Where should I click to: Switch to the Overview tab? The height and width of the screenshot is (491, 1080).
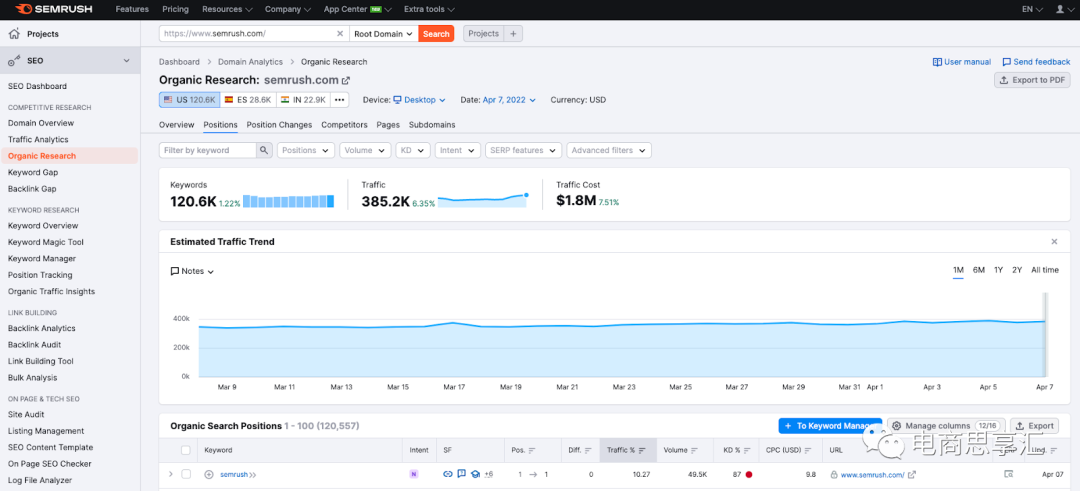click(x=176, y=125)
